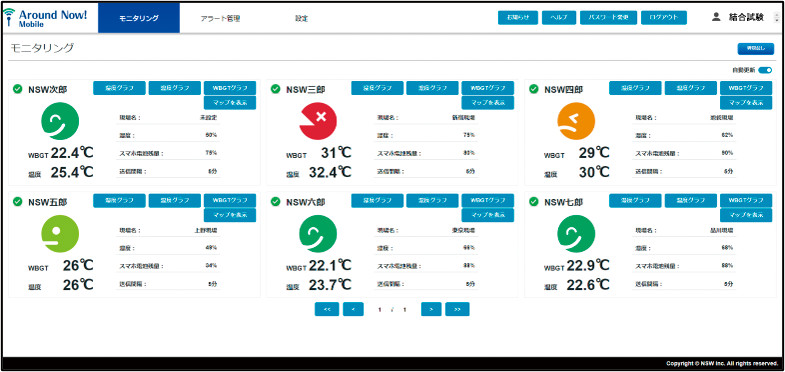Click the temperature value 23.7℃
Viewport: 785px width, 372px height.
tap(330, 285)
